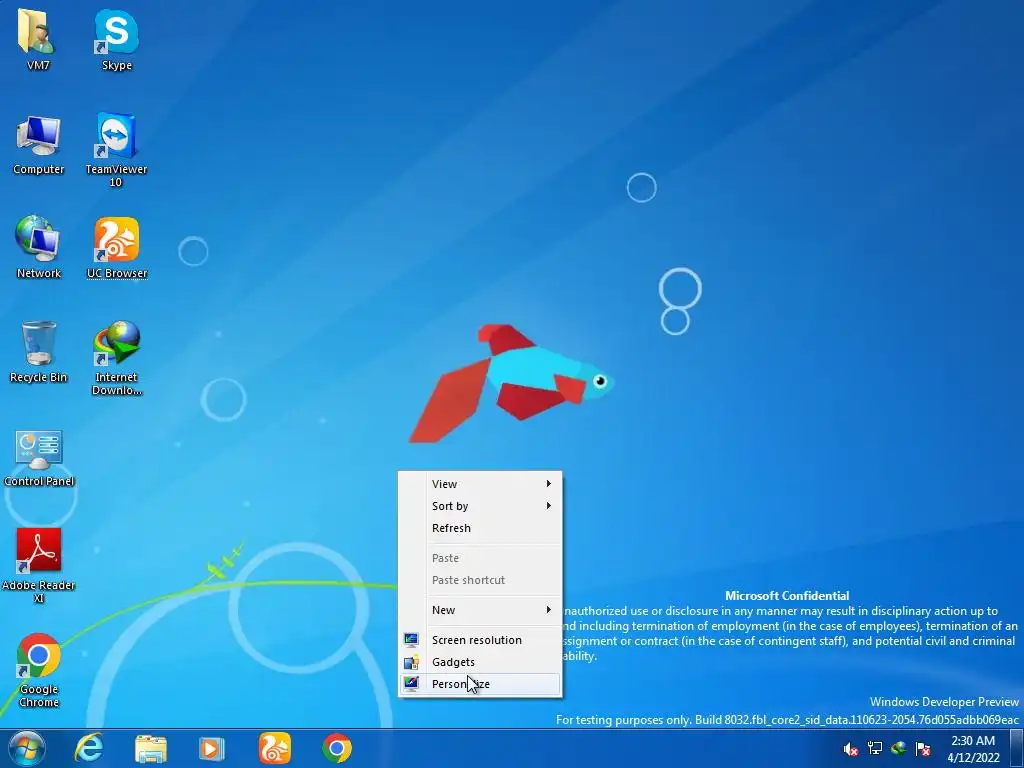Open the Start menu orb
The image size is (1024, 768).
[x=27, y=748]
